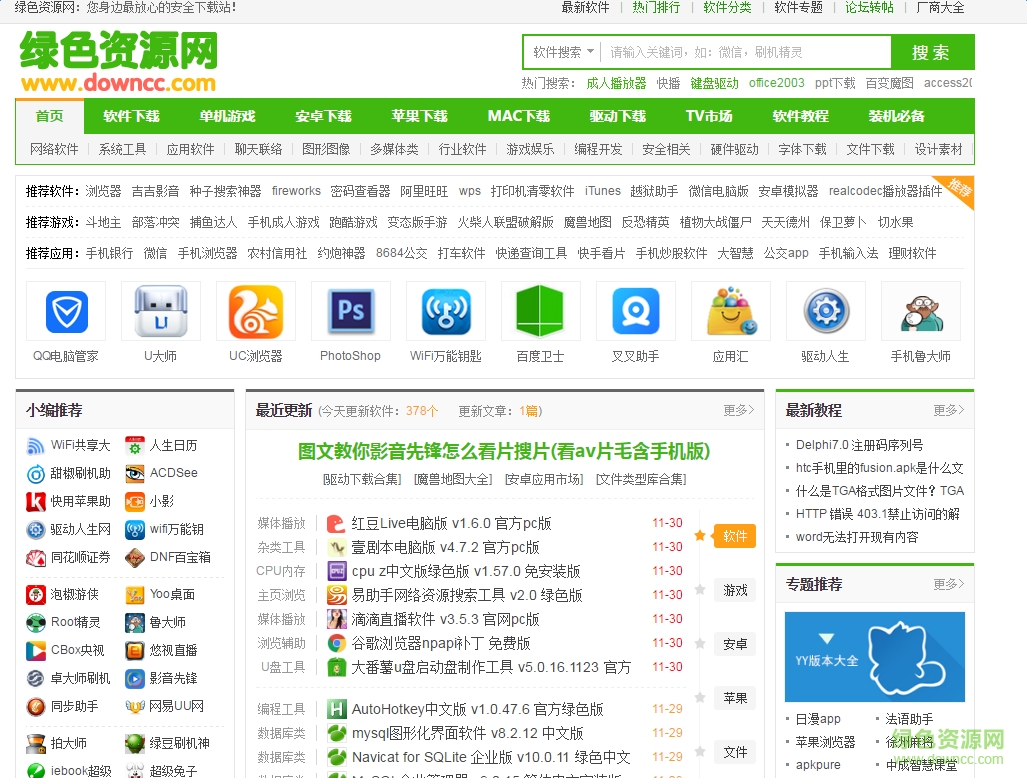Screen dimensions: 1027x778
Task: Select the 应用汇 icon
Action: (730, 311)
